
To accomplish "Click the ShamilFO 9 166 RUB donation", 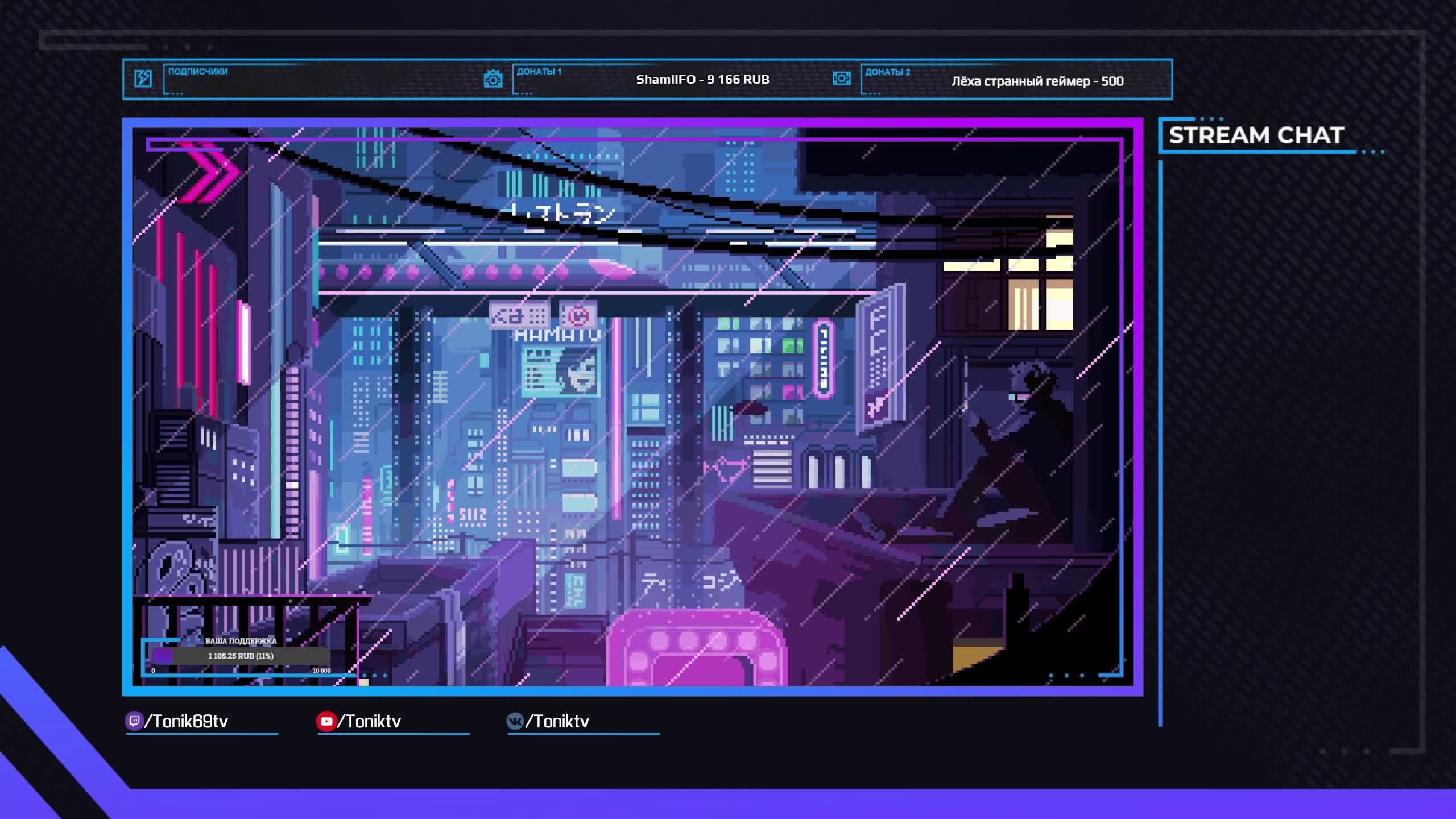I will tap(702, 80).
